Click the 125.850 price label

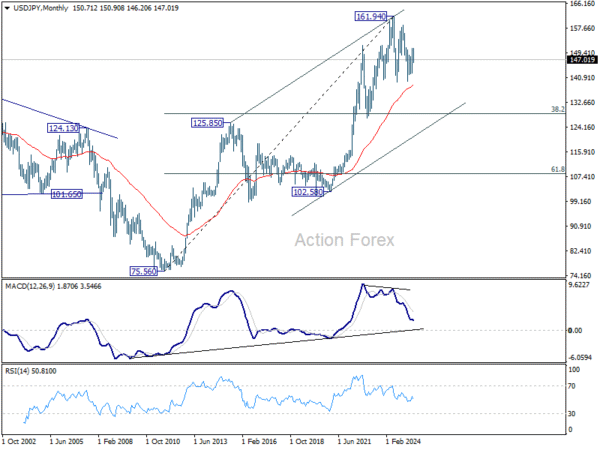click(x=207, y=123)
